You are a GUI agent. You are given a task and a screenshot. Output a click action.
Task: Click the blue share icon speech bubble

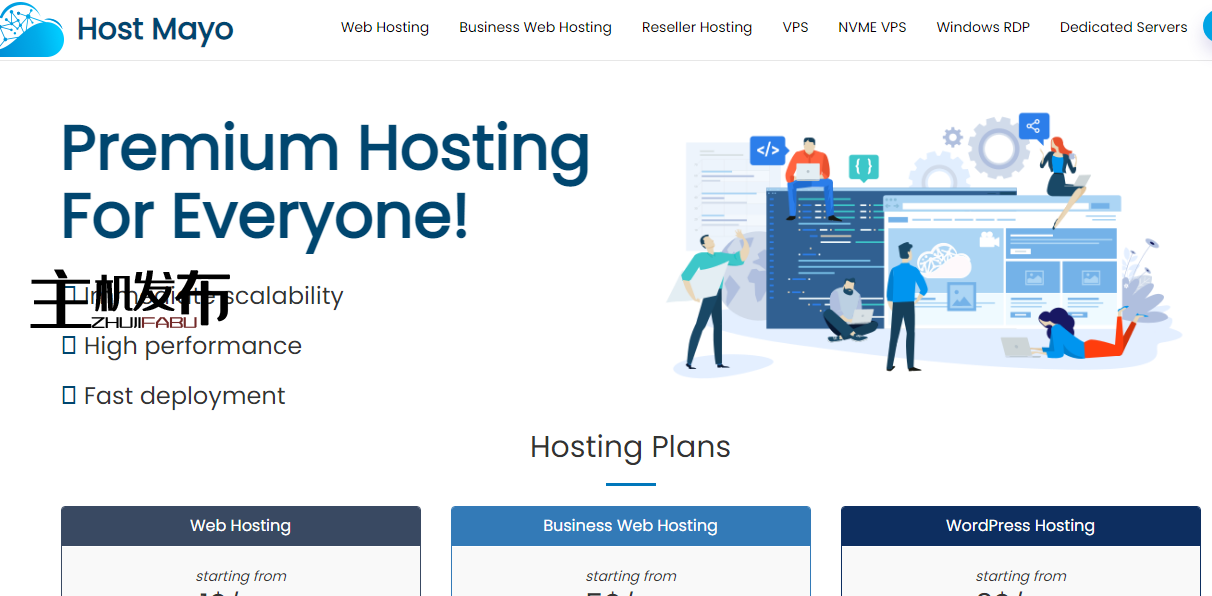point(1033,127)
